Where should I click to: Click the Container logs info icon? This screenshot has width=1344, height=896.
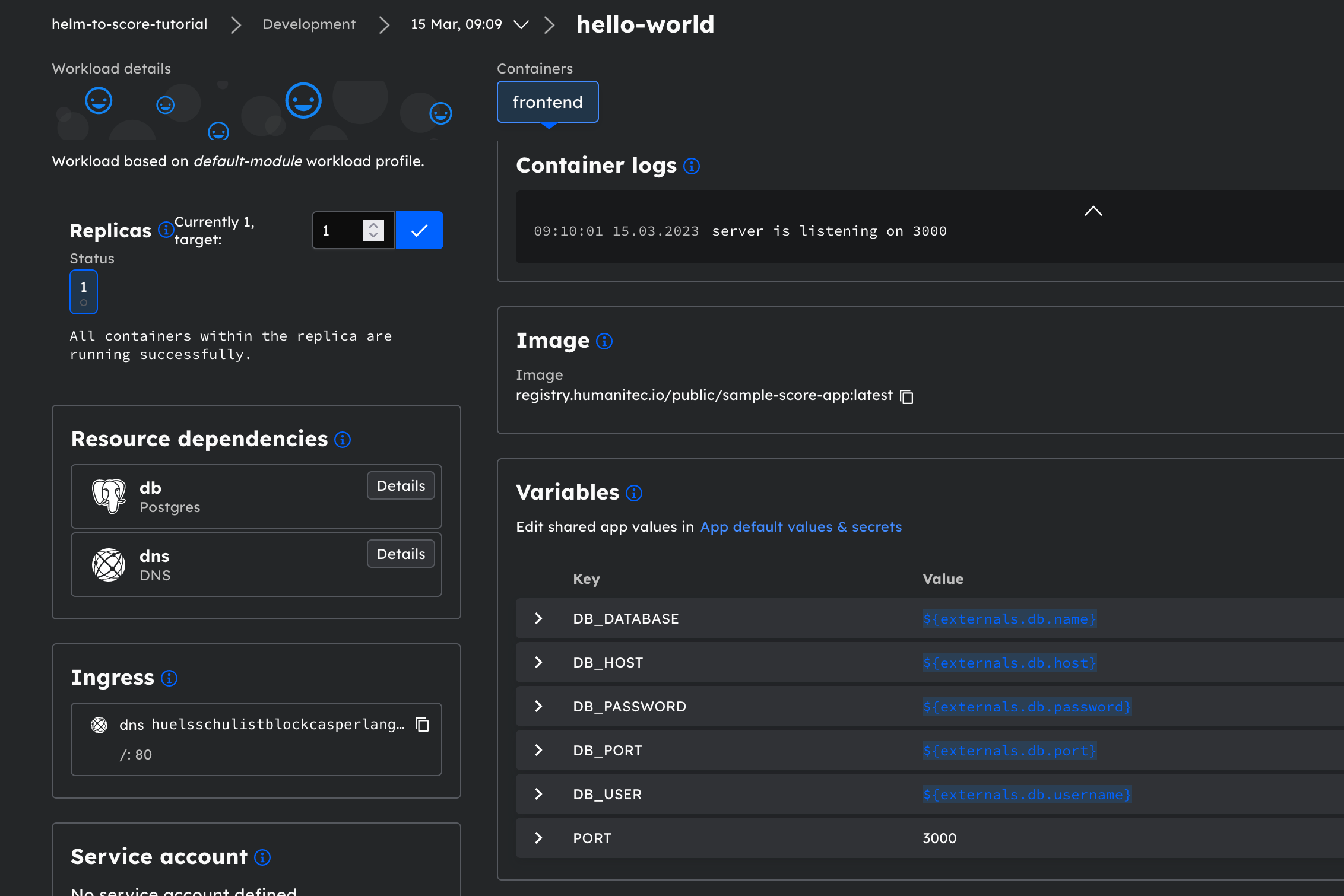click(691, 166)
